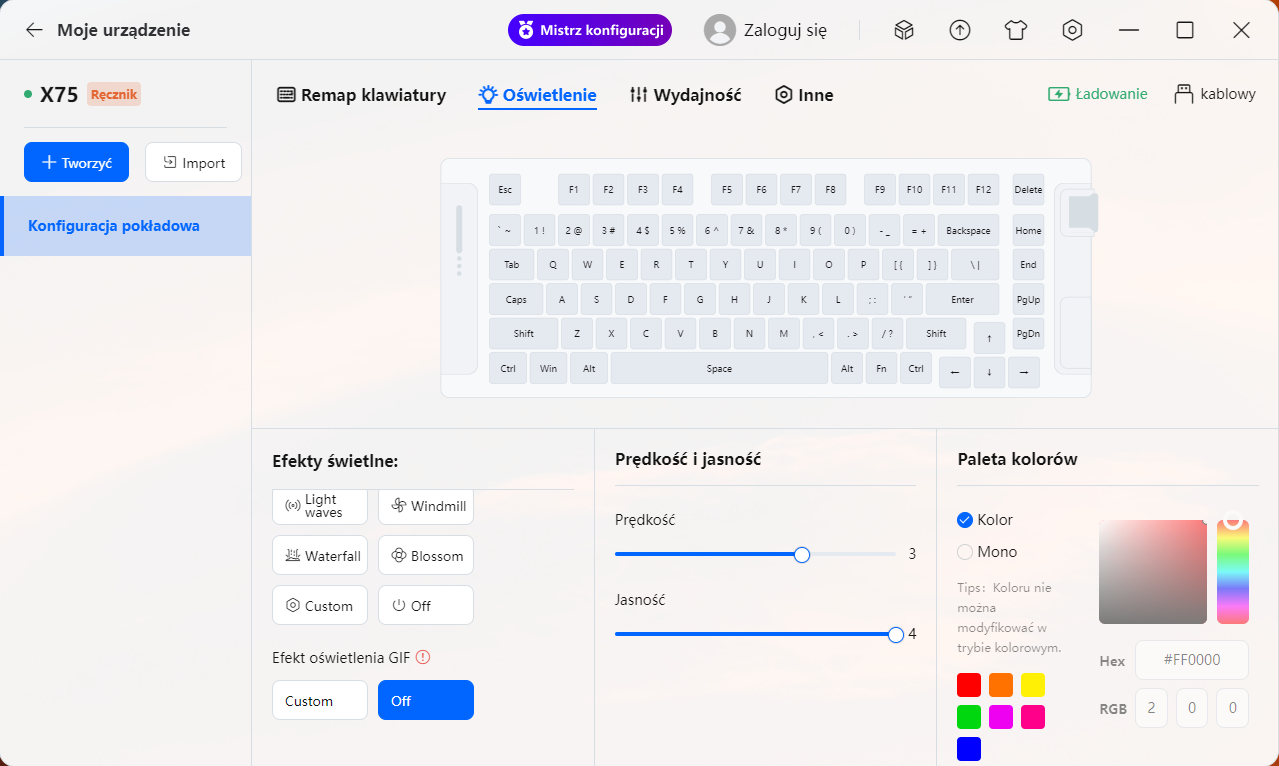Select the Mono radio option
This screenshot has width=1279, height=766.
click(x=965, y=552)
